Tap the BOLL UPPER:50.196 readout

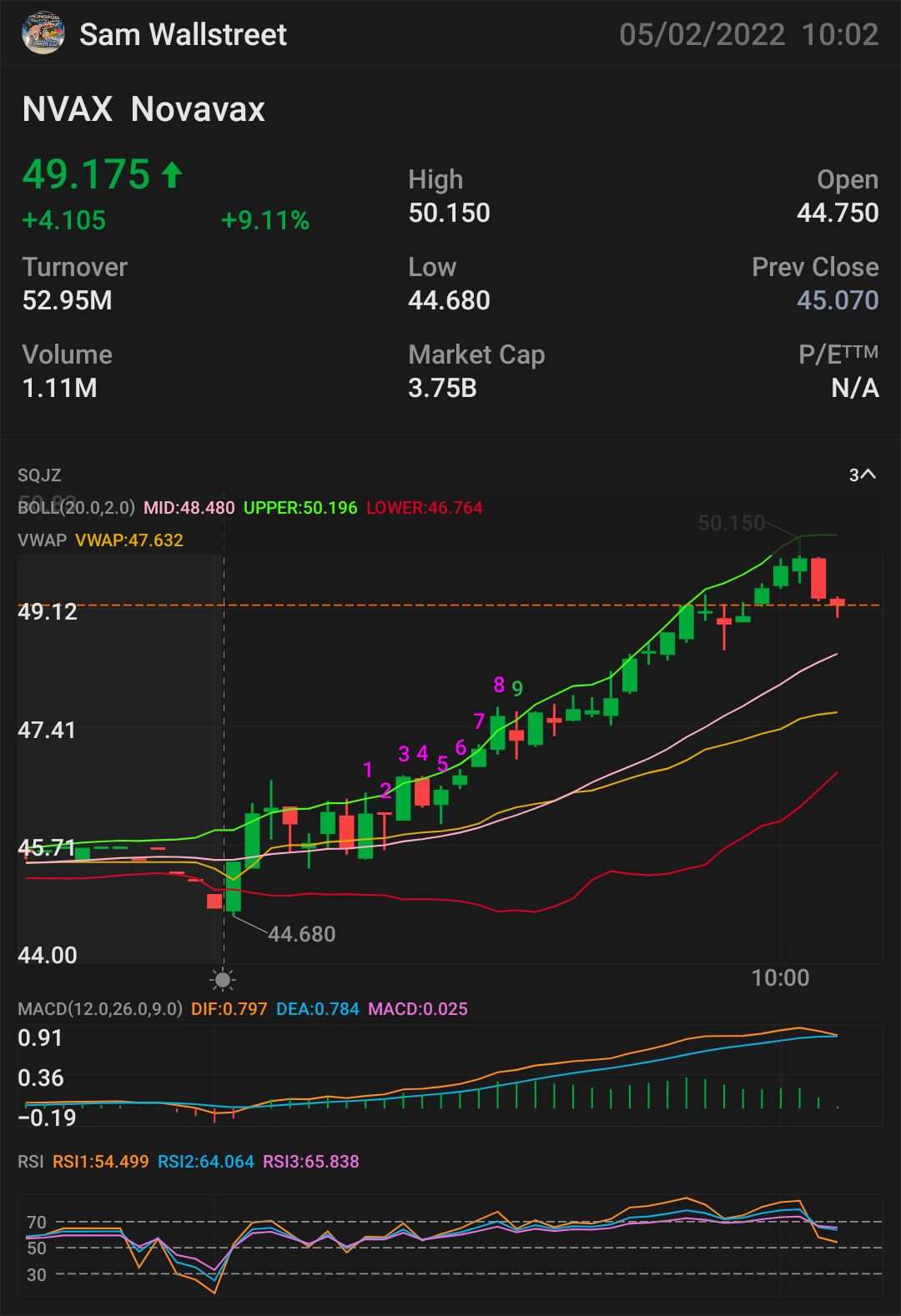point(300,508)
